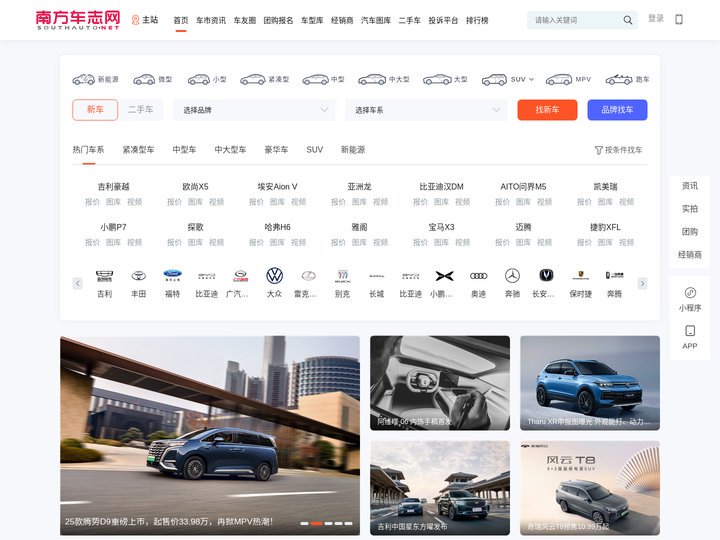
Task: Open 车友圈 in the top navigation
Action: click(245, 20)
